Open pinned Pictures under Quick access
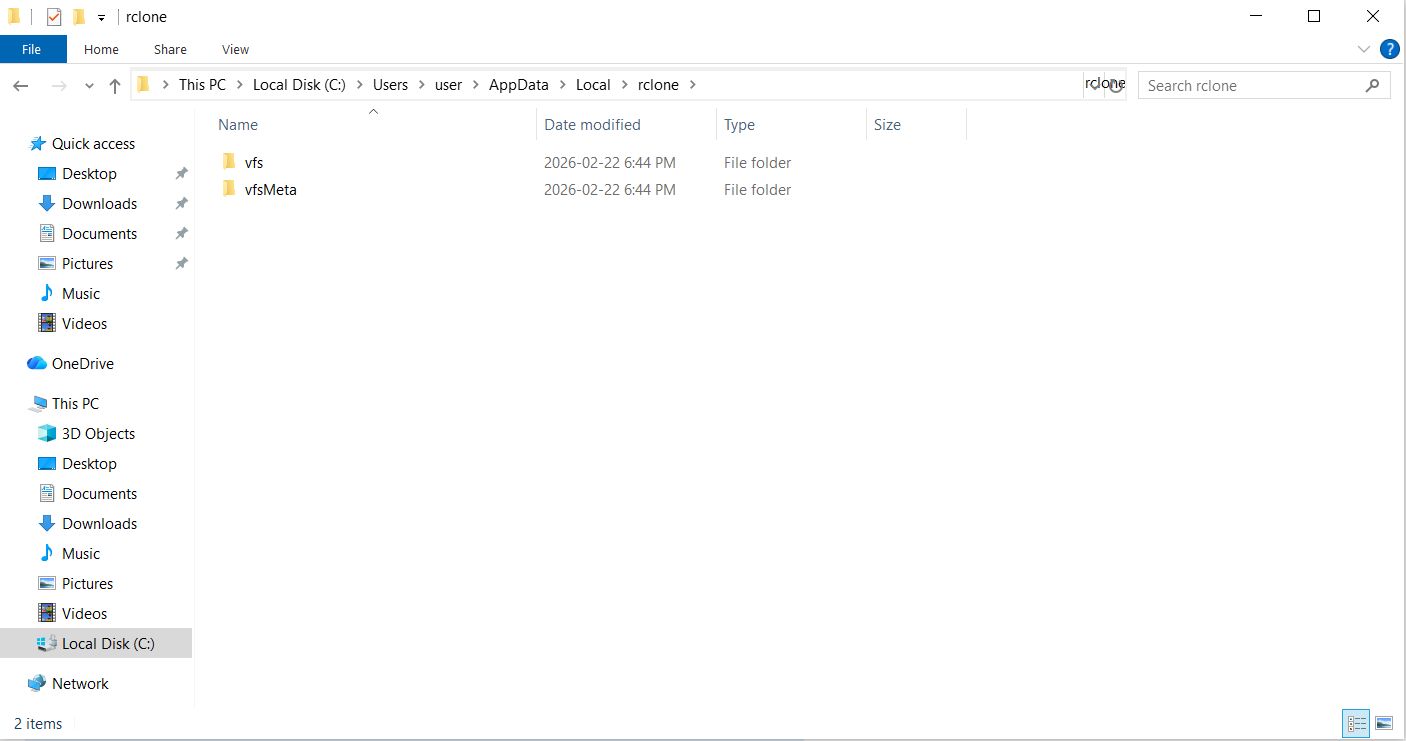 (87, 263)
